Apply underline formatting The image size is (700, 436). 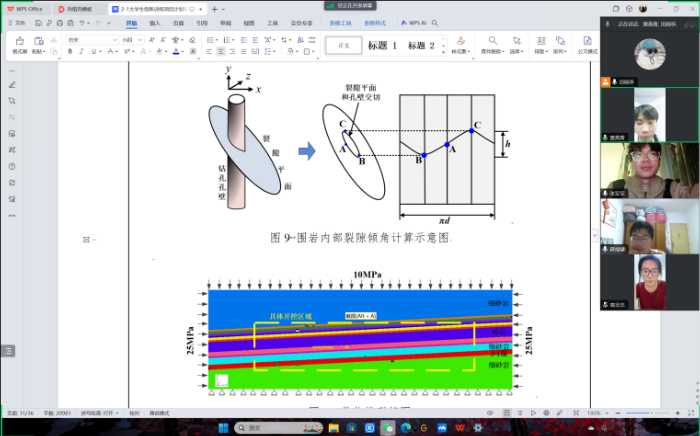(x=94, y=51)
